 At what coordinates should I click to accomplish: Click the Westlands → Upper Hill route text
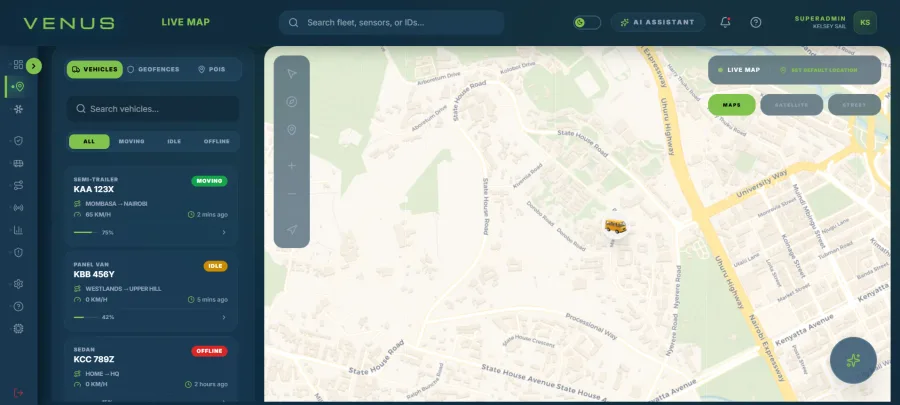123,289
